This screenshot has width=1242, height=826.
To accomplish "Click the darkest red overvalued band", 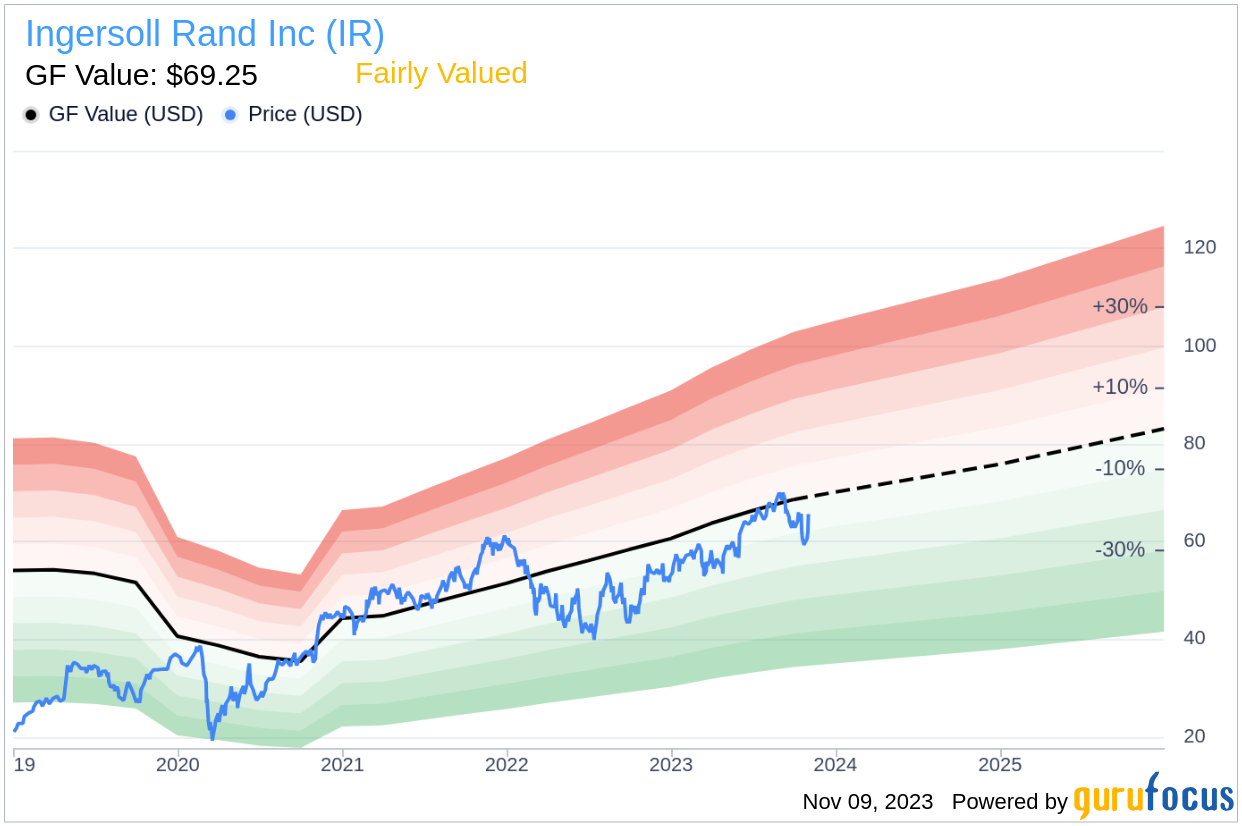I will tap(1000, 293).
